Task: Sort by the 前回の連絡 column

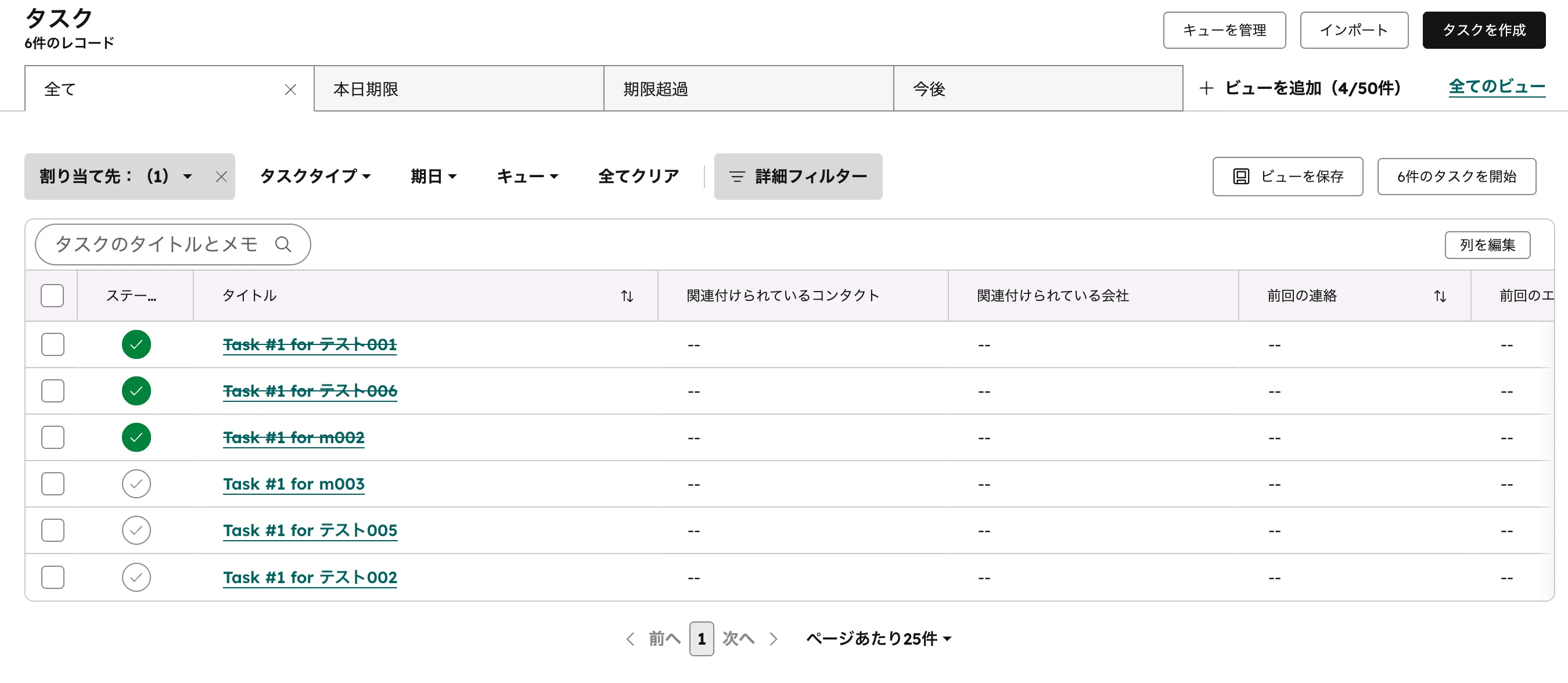Action: [1440, 296]
